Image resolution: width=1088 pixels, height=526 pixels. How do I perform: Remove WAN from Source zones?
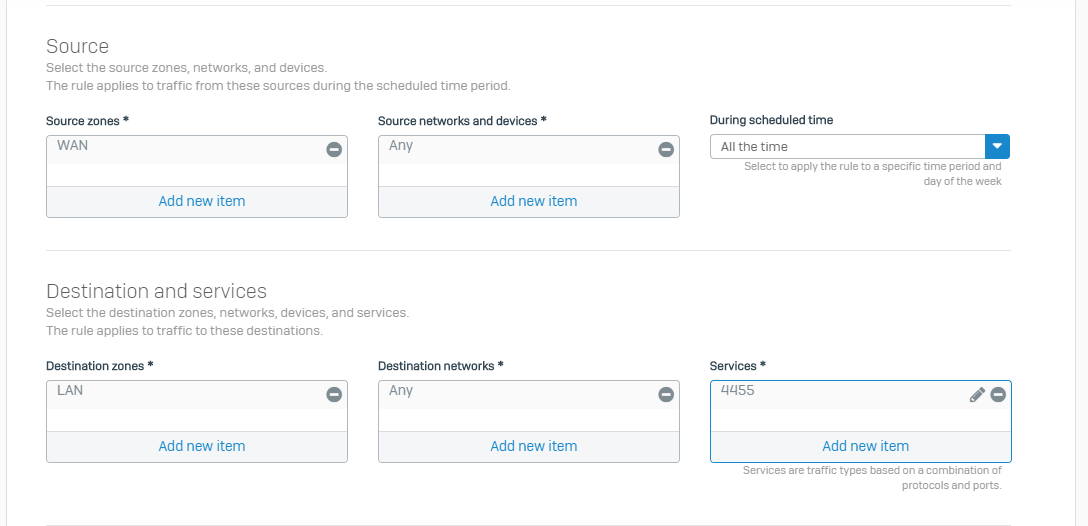click(334, 149)
